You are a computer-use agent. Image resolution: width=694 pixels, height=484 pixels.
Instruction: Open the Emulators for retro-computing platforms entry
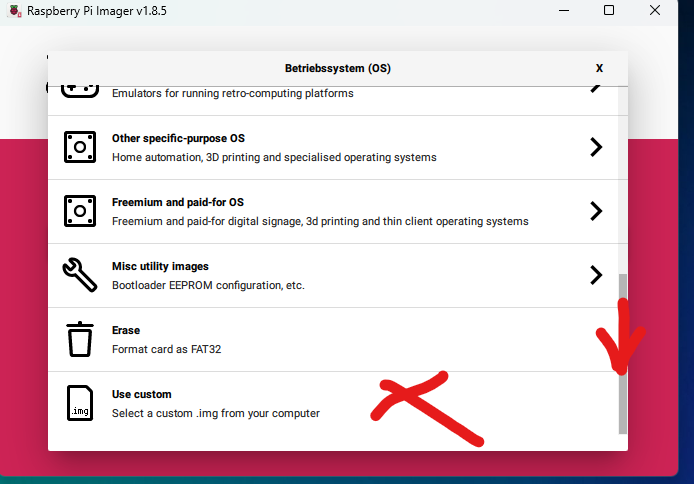tap(333, 101)
